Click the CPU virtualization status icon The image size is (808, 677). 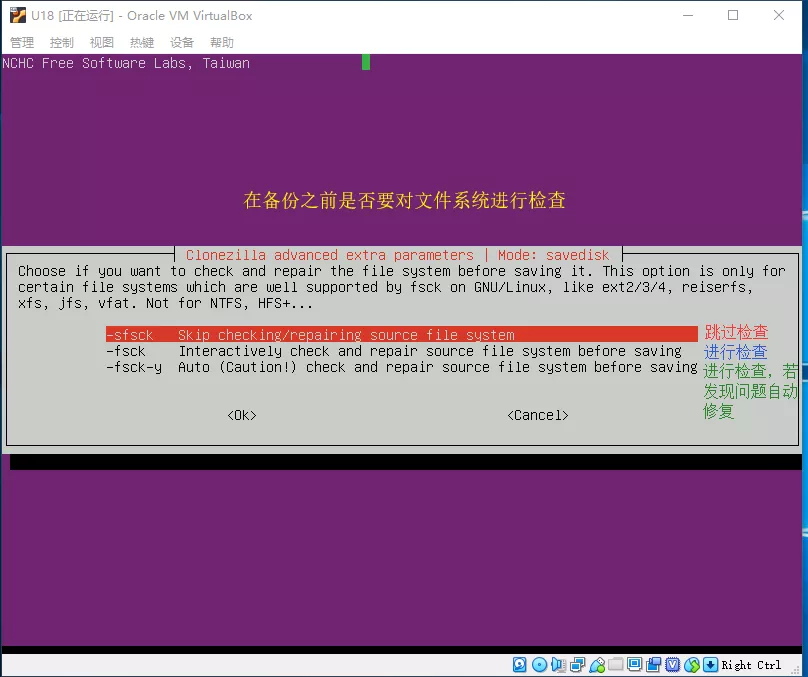tap(672, 665)
